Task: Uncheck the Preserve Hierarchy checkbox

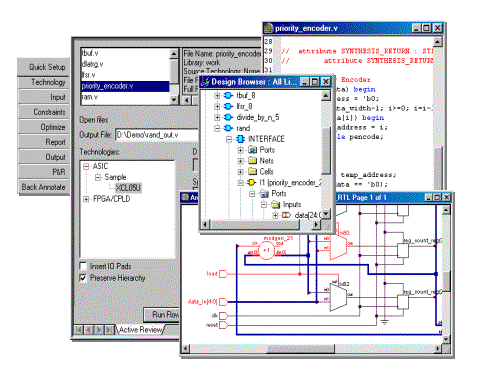Action: point(83,278)
